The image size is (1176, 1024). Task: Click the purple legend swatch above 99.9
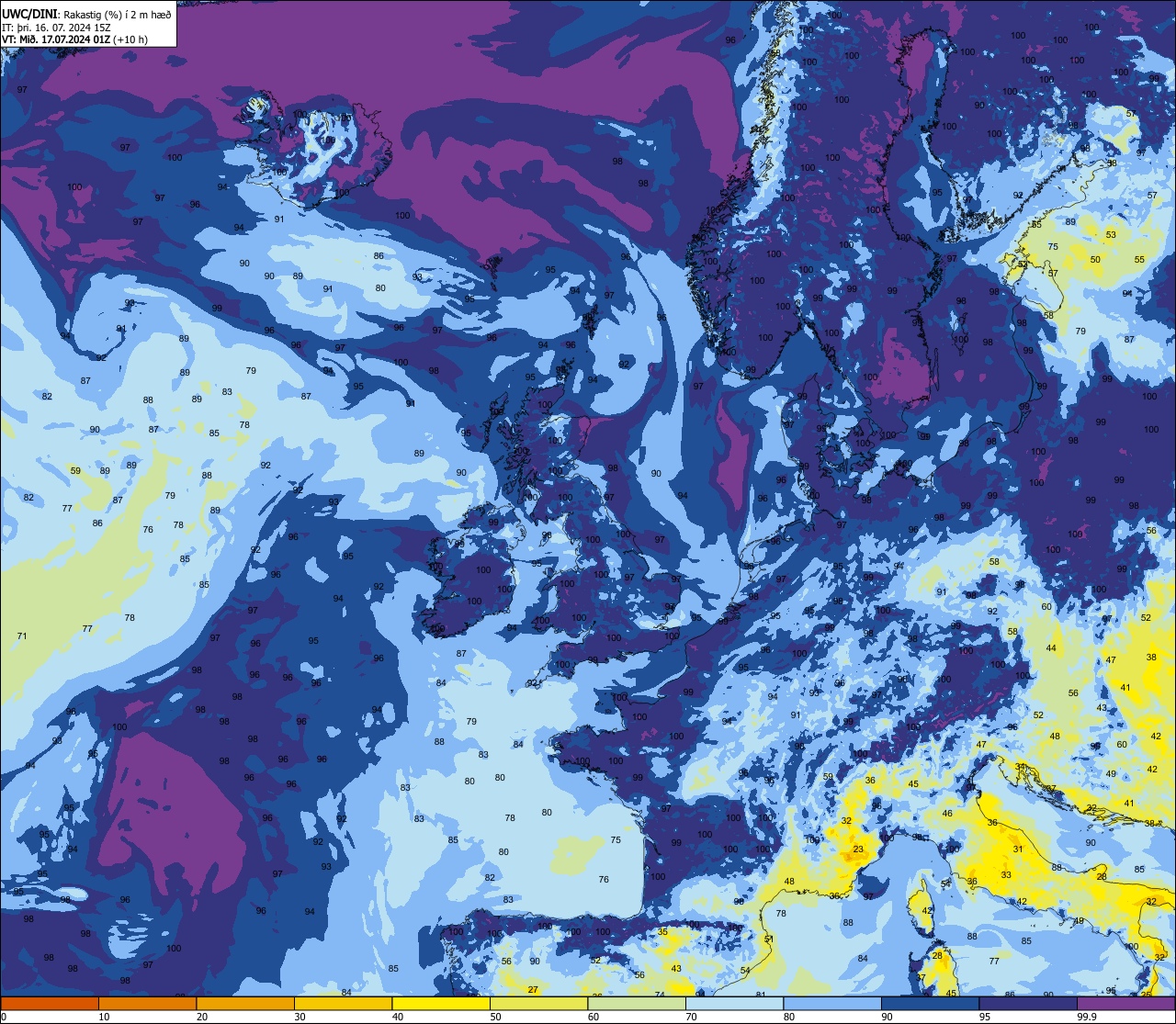click(1125, 1003)
